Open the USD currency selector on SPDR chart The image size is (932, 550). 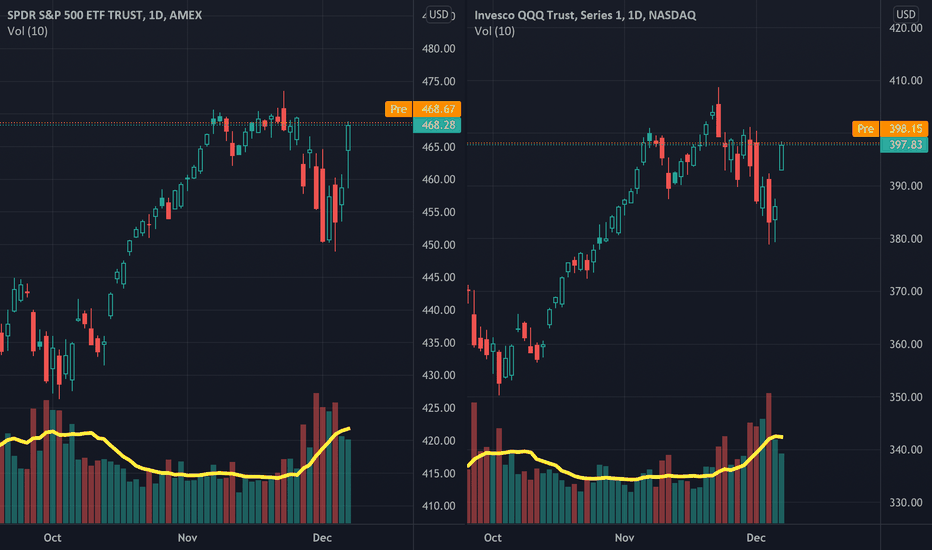coord(439,14)
